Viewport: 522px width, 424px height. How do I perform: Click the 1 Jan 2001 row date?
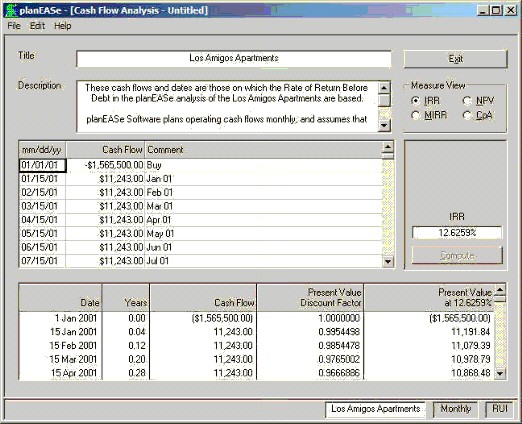click(x=75, y=318)
